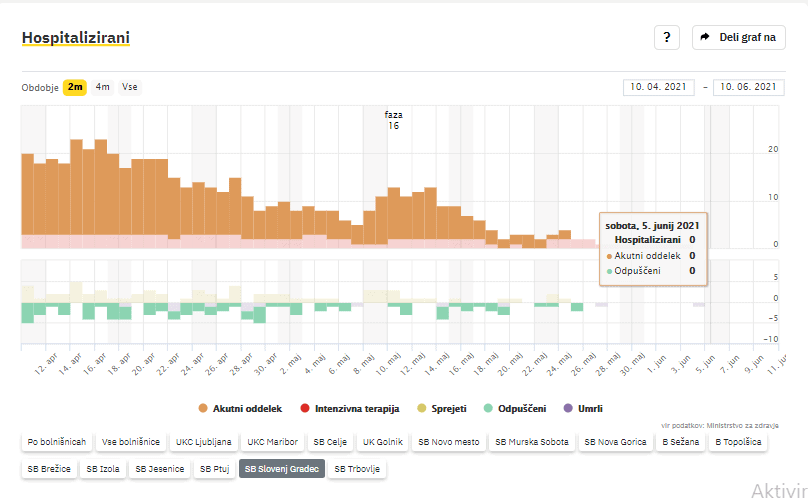Open the end date field 10. 06. 2021
The image size is (808, 502).
coord(747,87)
